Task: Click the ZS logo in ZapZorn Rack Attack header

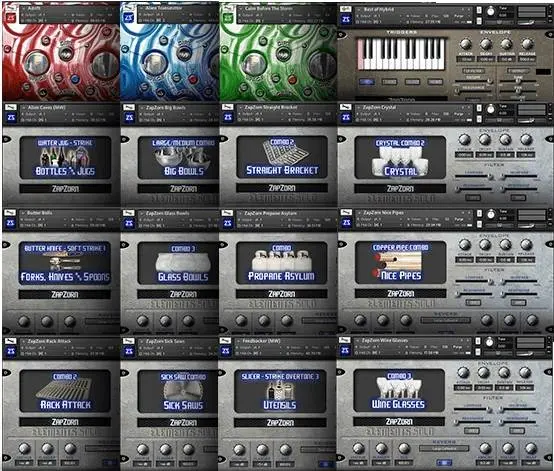Action: pyautogui.click(x=11, y=351)
